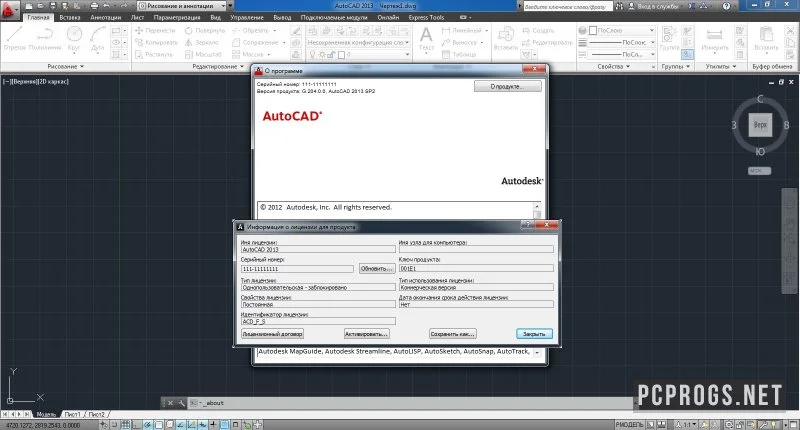The image size is (800, 430).
Task: Open the ПоСлою color dropdown
Action: [622, 31]
